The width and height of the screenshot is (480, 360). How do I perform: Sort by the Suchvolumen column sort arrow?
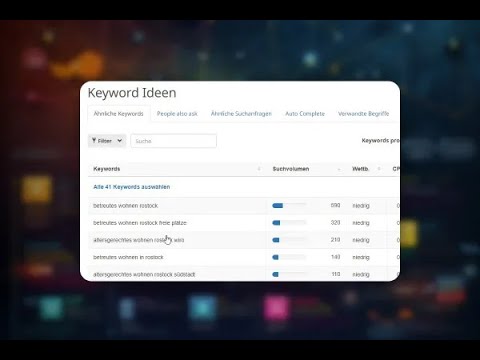coord(339,169)
